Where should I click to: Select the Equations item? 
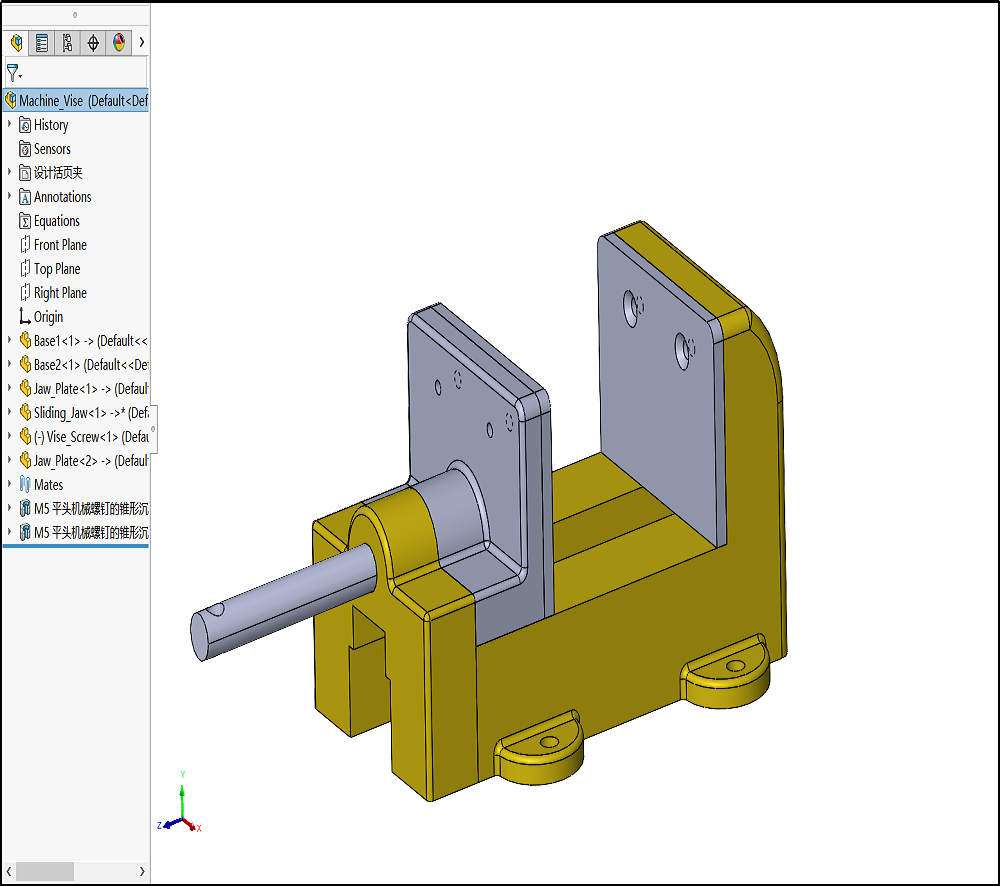coord(56,221)
